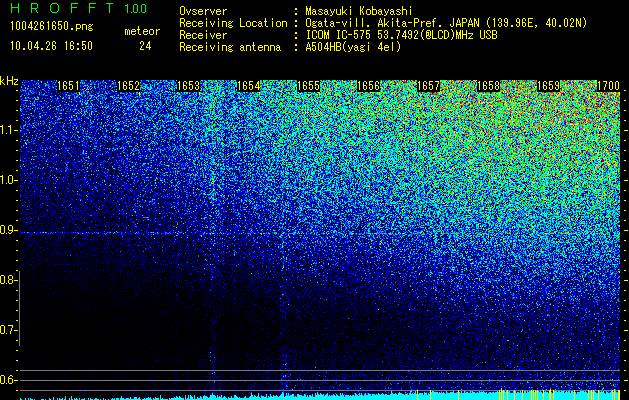The image size is (629, 400).
Task: Click the 1654 time marker
Action: pyautogui.click(x=248, y=86)
